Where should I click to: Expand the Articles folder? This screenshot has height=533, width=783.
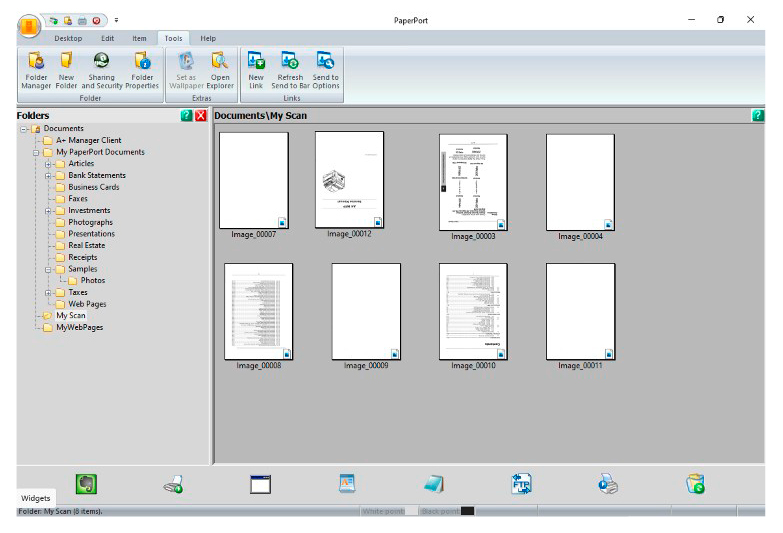[48, 164]
